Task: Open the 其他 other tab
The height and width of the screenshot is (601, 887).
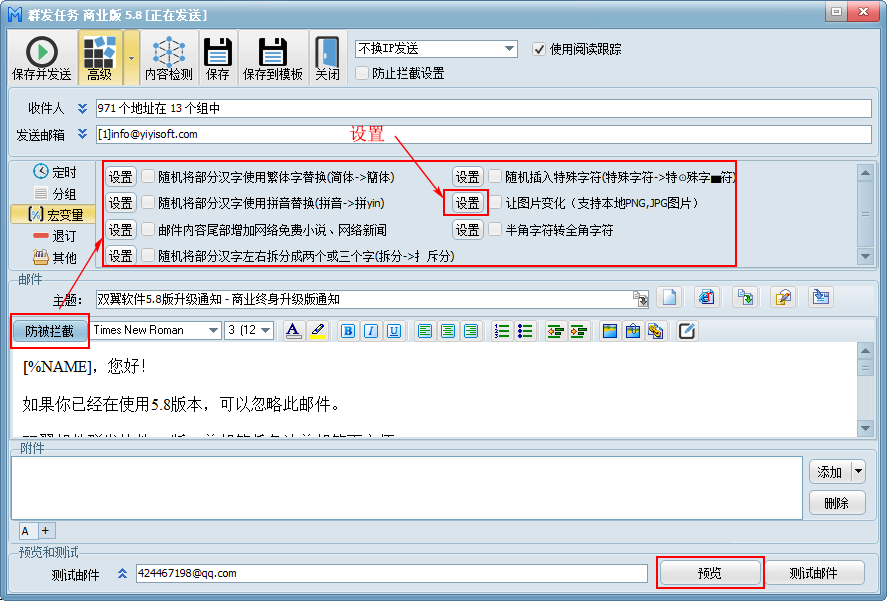Action: [x=54, y=257]
